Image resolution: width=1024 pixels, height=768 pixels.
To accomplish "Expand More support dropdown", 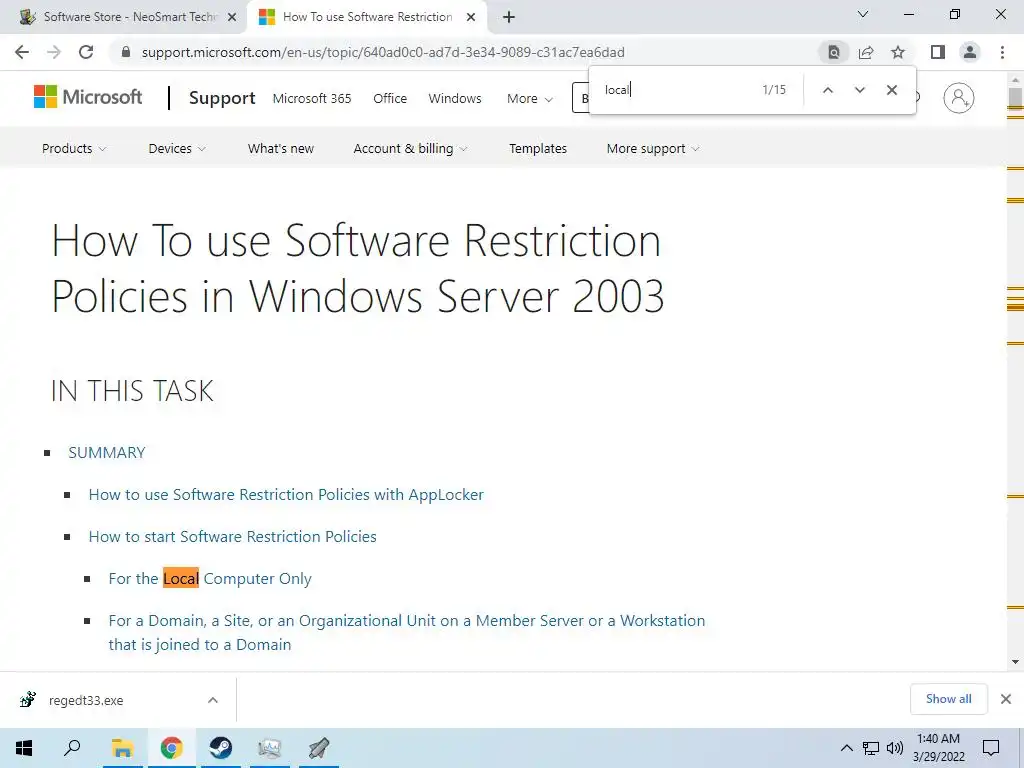I will point(653,148).
